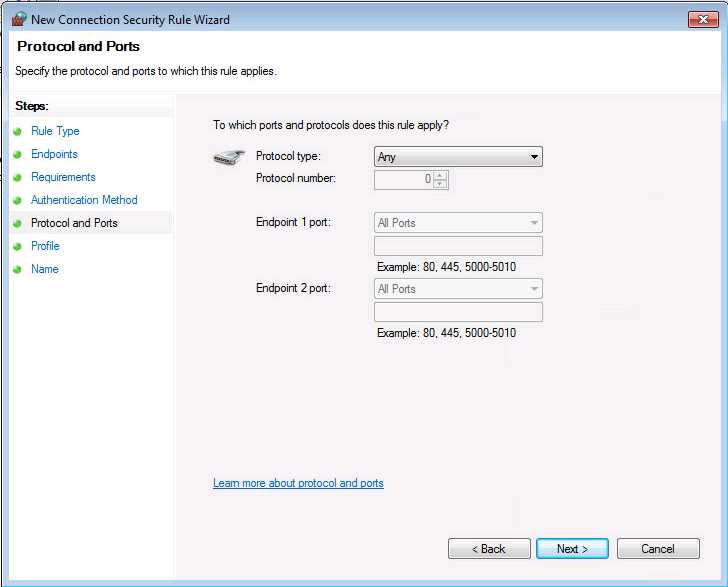The height and width of the screenshot is (587, 728).
Task: Open the Profile step
Action: click(x=45, y=246)
